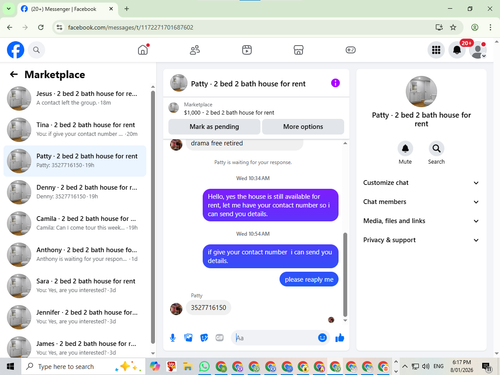The width and height of the screenshot is (500, 375).
Task: Choose a sticker icon in composer
Action: pos(204,338)
